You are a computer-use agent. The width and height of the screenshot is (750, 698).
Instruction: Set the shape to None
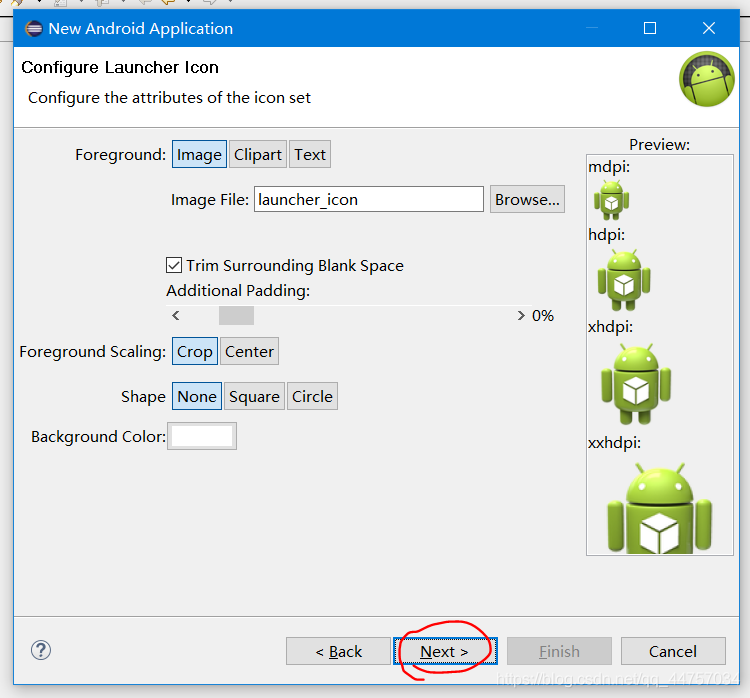[x=197, y=396]
